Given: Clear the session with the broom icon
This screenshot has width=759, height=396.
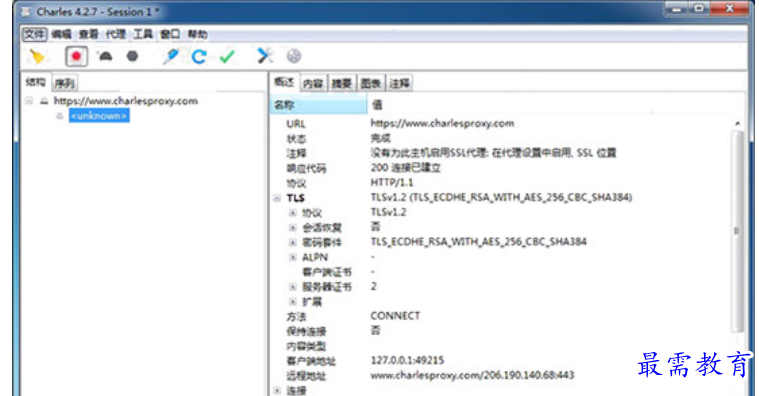Looking at the screenshot, I should (x=37, y=57).
